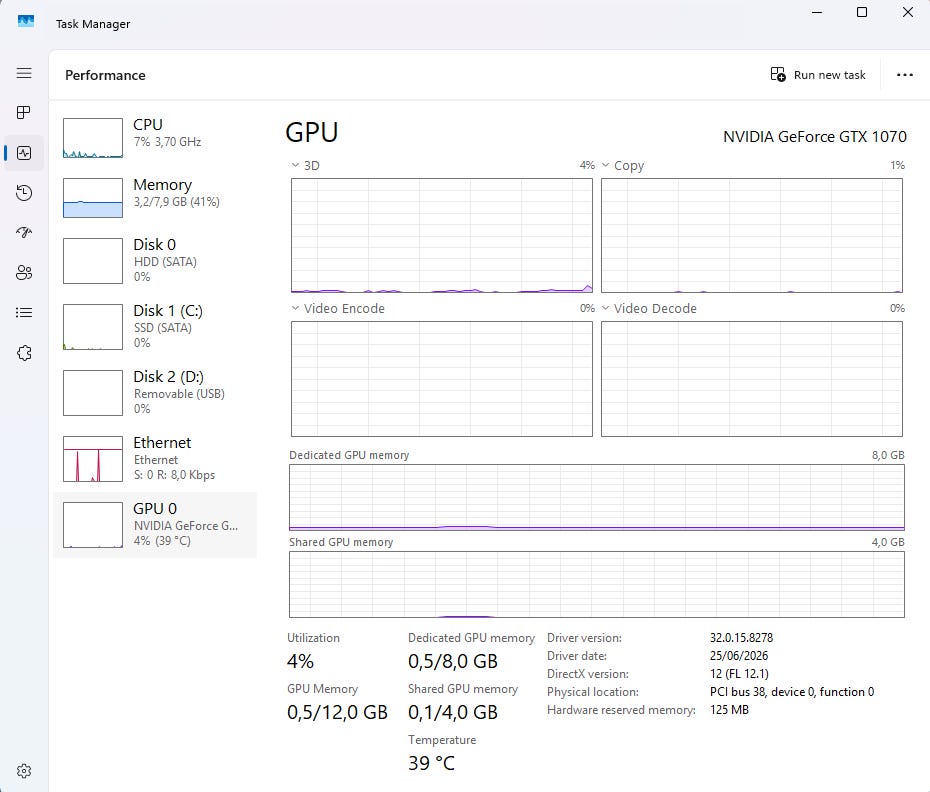This screenshot has height=792, width=930.
Task: Select the Performance page icon
Action: click(x=24, y=153)
